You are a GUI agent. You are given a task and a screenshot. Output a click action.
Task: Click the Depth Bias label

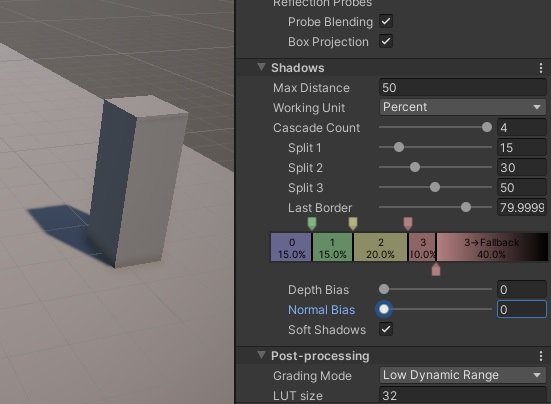[x=318, y=290]
